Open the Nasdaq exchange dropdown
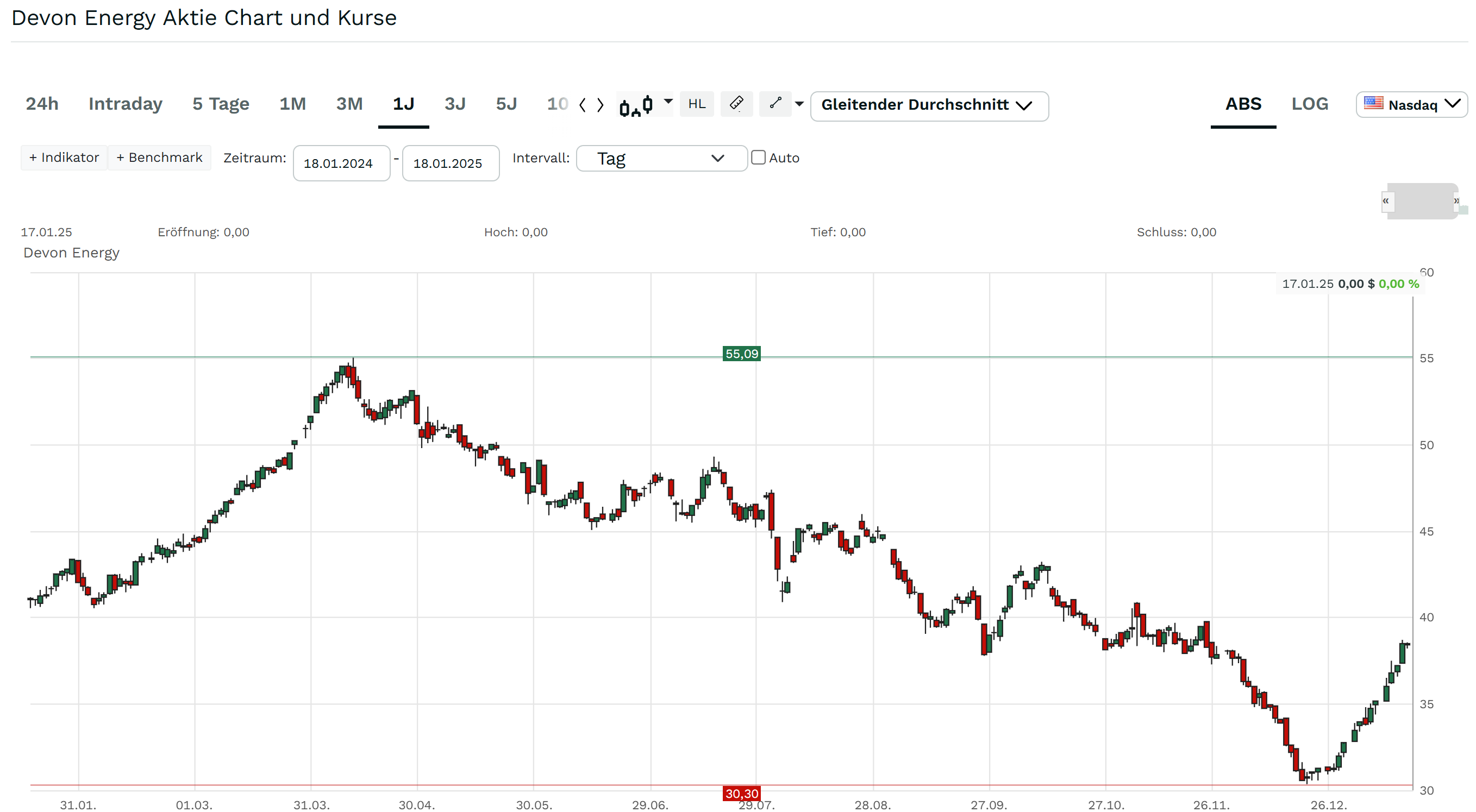Screen dimensions: 1476x812 point(1411,105)
